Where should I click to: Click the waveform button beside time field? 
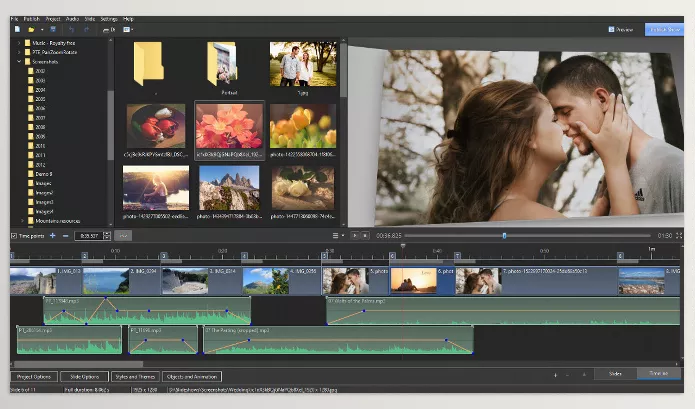tap(123, 236)
